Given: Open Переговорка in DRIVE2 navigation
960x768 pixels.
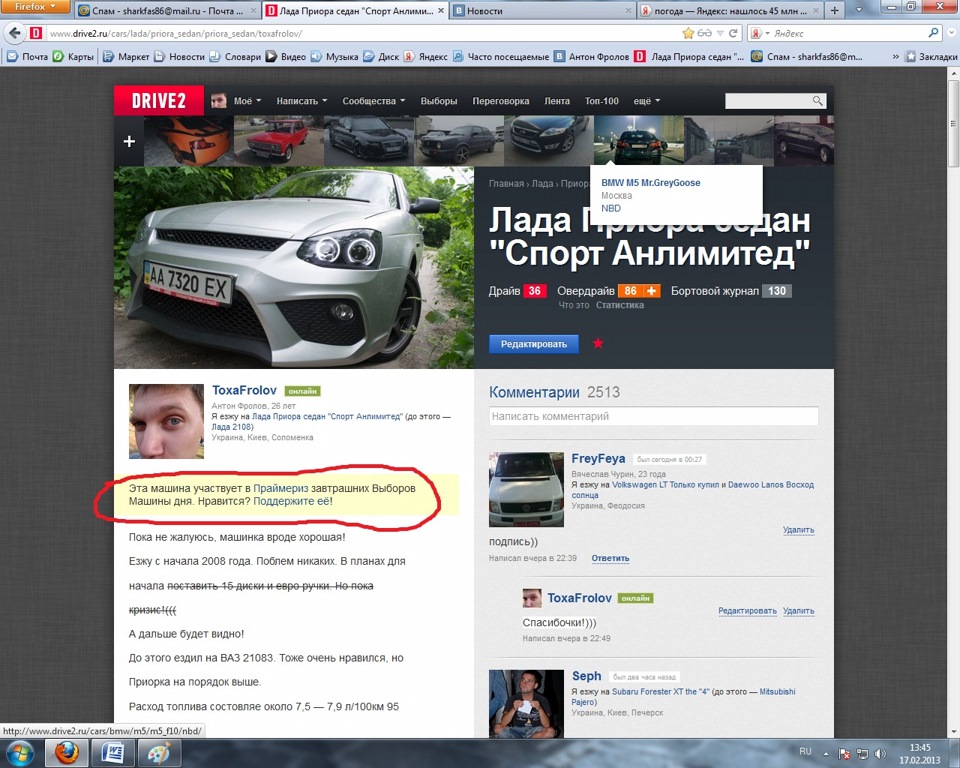Looking at the screenshot, I should coord(501,101).
